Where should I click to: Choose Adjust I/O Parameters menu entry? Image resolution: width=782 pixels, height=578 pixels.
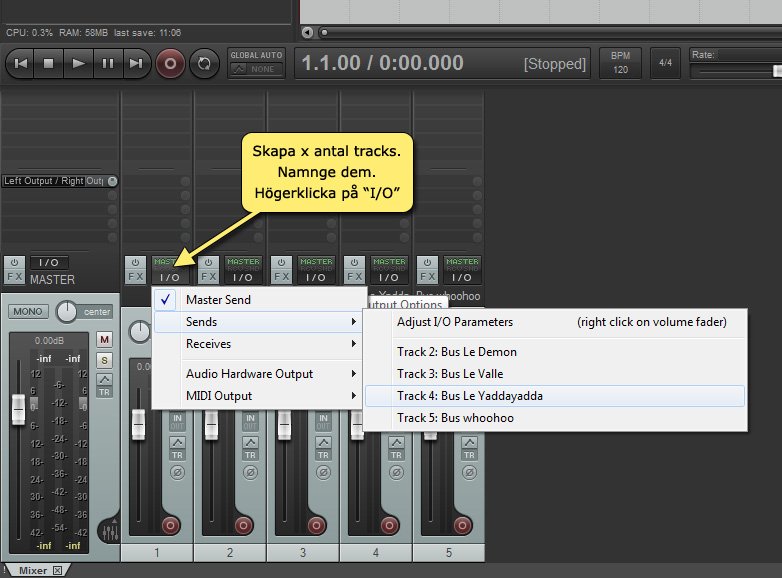coord(555,322)
